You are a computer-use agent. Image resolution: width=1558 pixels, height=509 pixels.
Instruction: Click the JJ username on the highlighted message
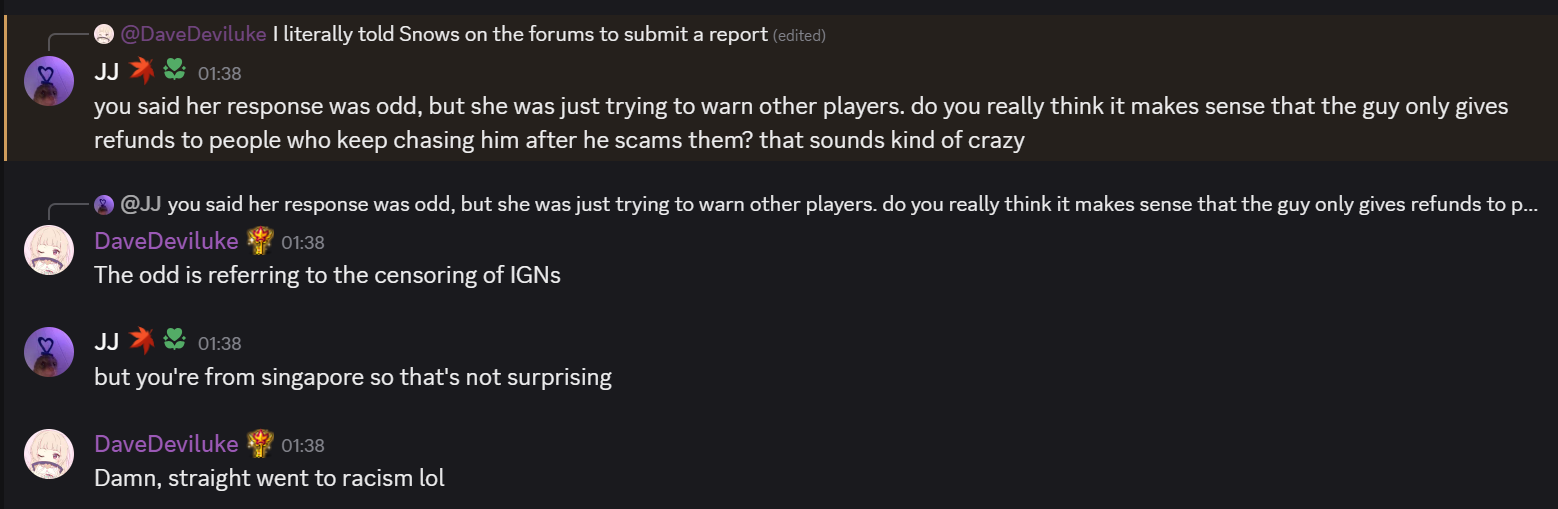[x=106, y=72]
